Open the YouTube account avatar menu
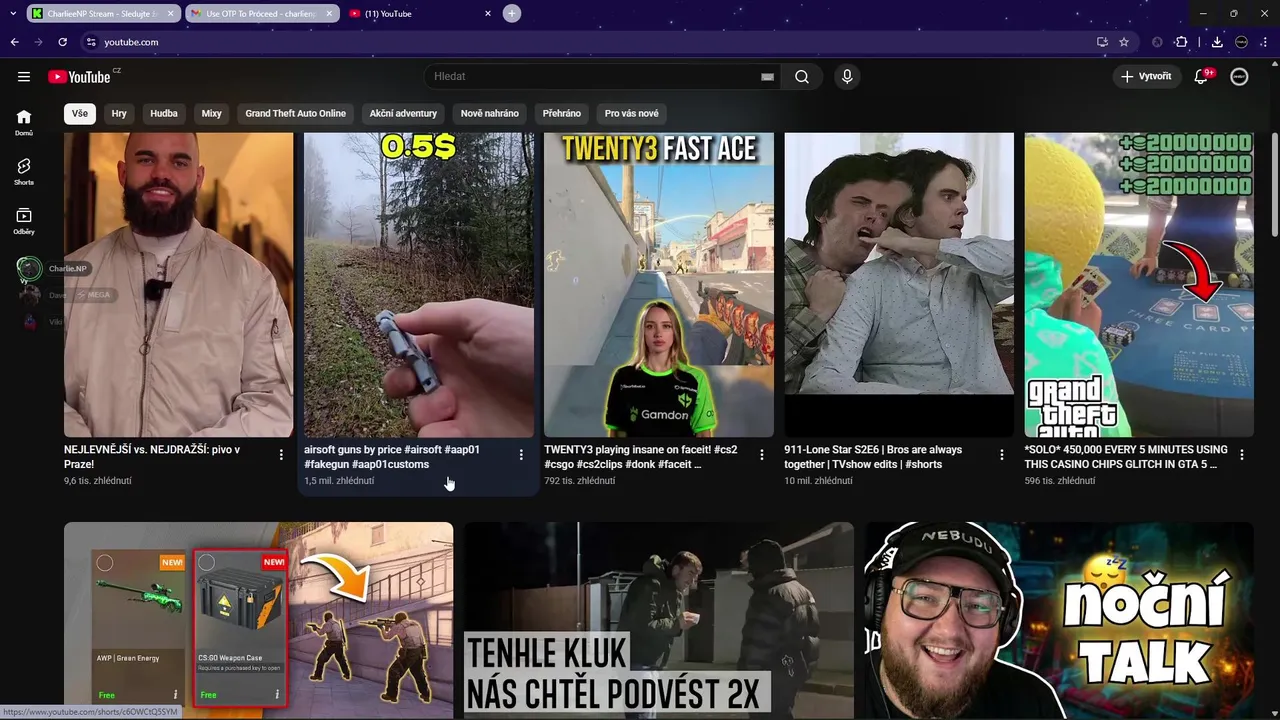1280x720 pixels. [x=1240, y=77]
